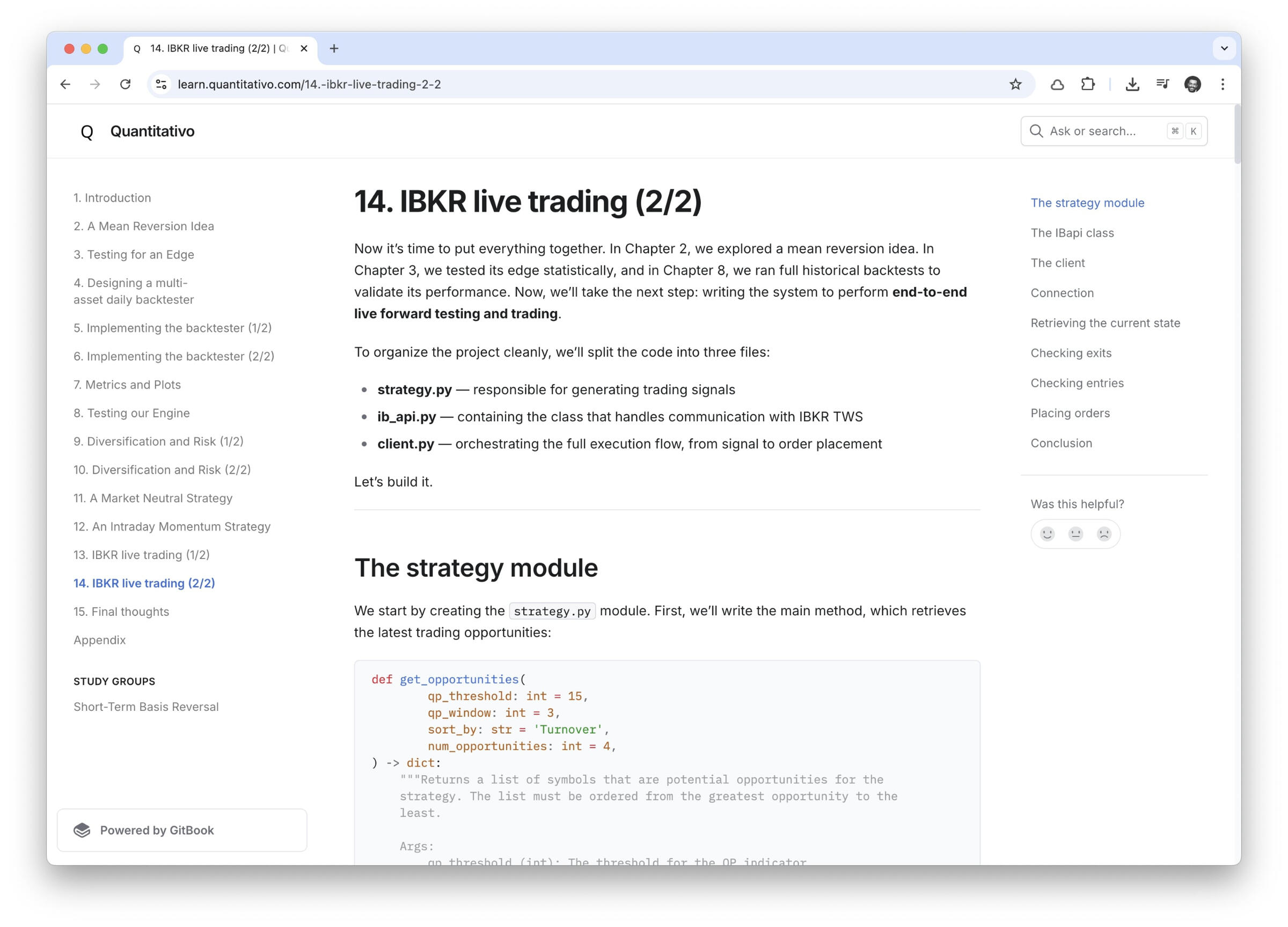
Task: Open a new tab with plus button
Action: coord(334,49)
